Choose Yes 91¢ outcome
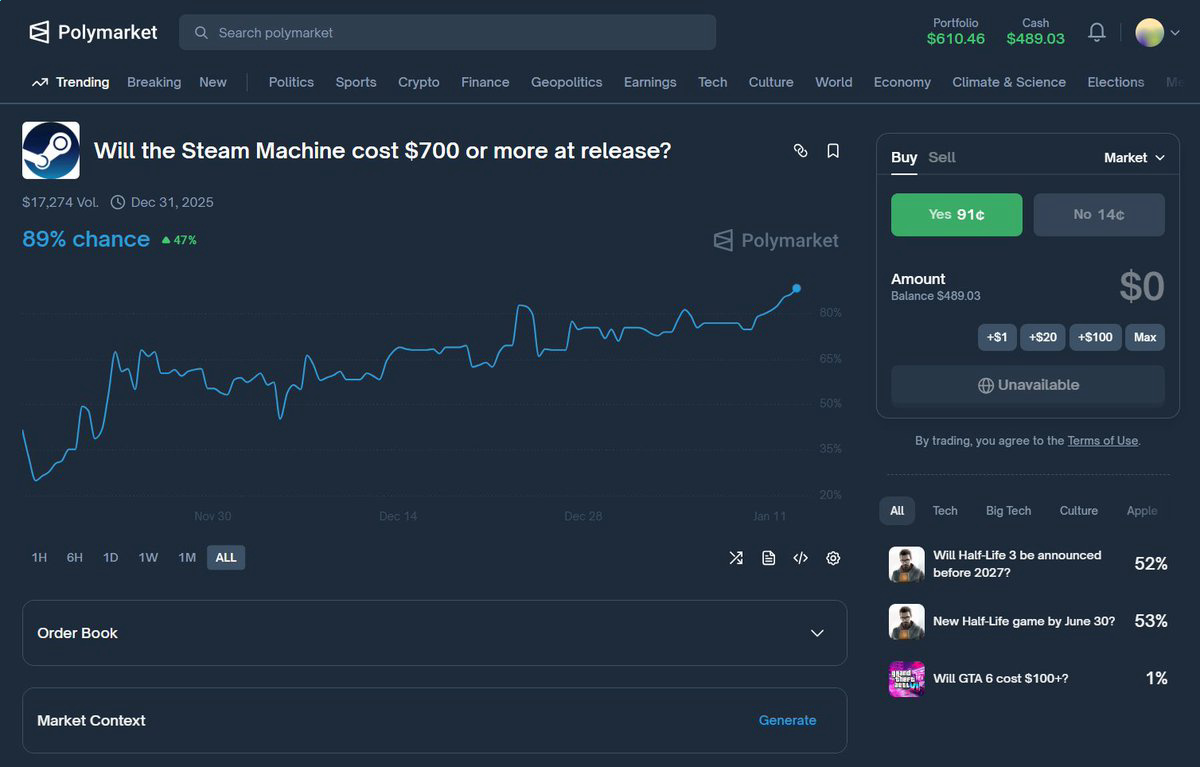Viewport: 1200px width, 767px height. pos(957,215)
